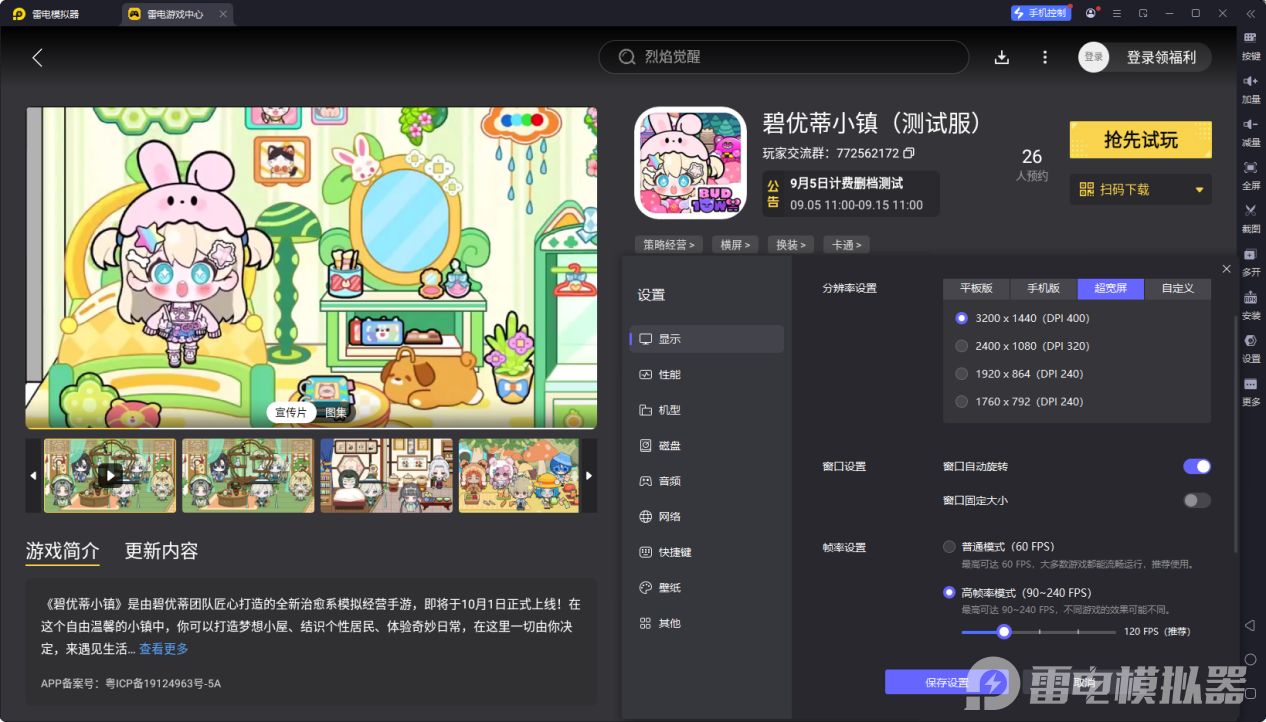The width and height of the screenshot is (1266, 722).
Task: Select 普通模式 60 FPS mode
Action: click(949, 546)
